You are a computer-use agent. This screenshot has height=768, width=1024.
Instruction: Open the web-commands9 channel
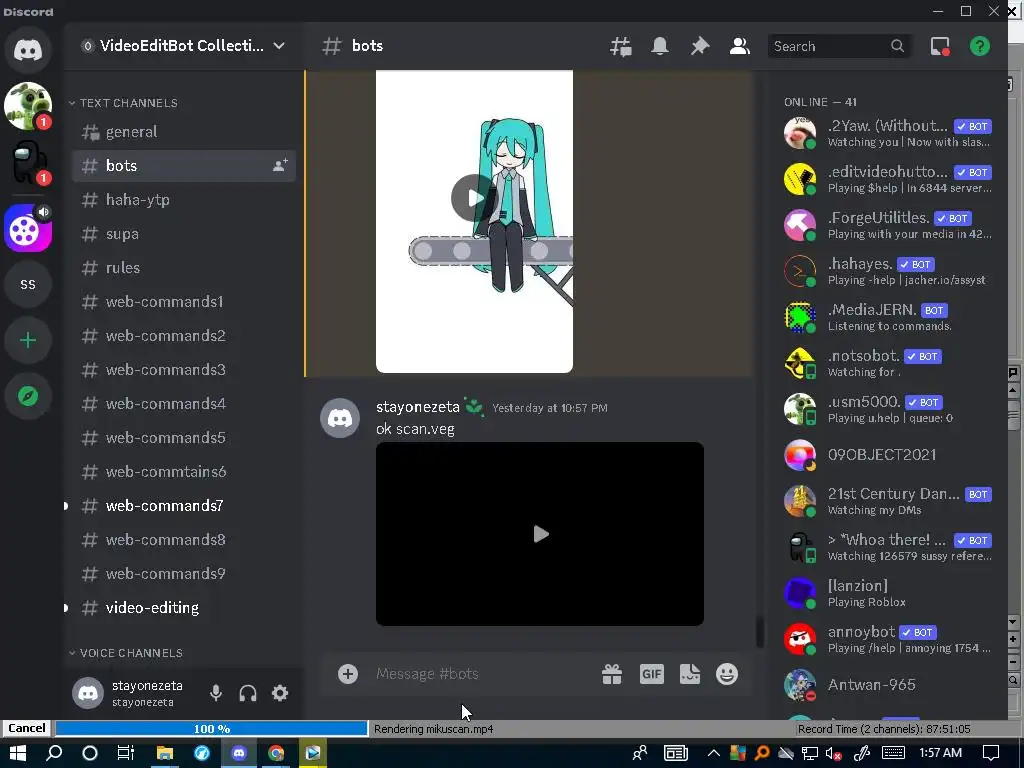(x=184, y=573)
